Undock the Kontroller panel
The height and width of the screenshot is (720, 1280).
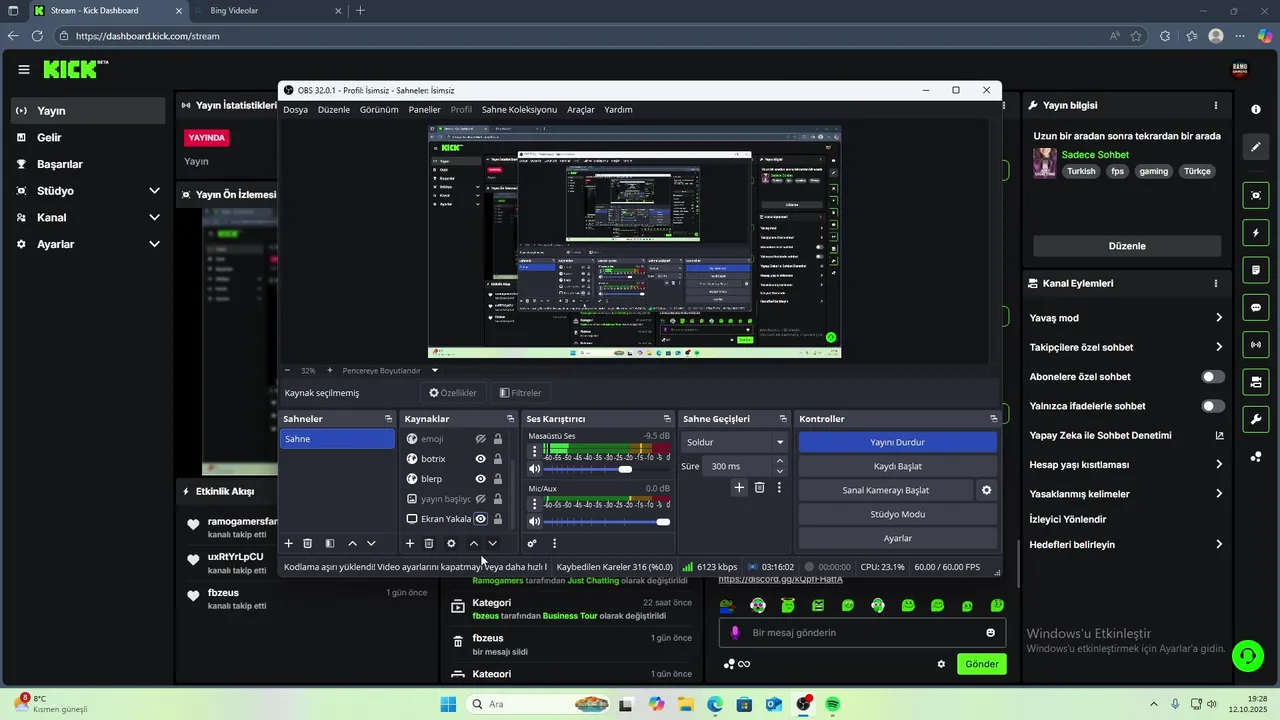pos(993,419)
